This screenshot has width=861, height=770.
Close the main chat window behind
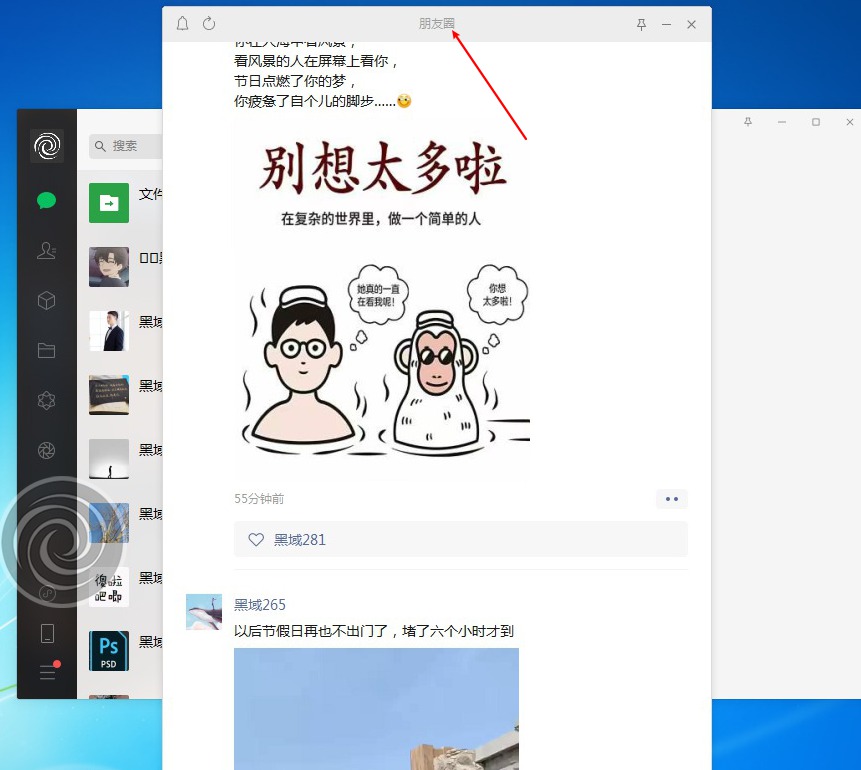click(x=850, y=122)
